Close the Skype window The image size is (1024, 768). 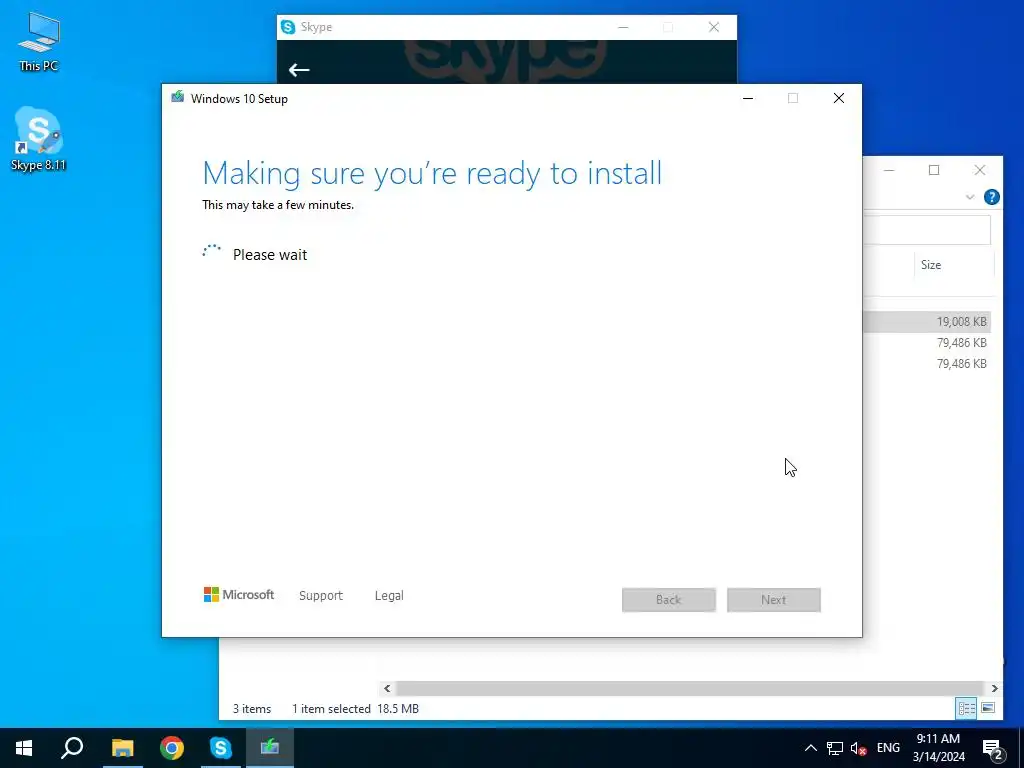coord(714,27)
